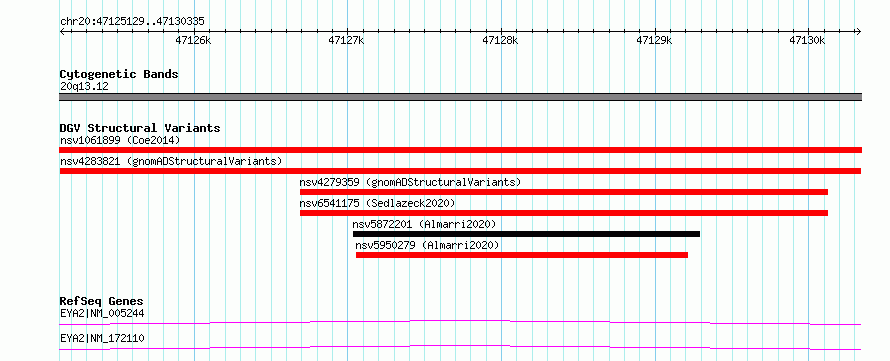Screen dimensions: 890x361
Task: Open nsv1061899 (Coe2014) label
Action: 120,140
